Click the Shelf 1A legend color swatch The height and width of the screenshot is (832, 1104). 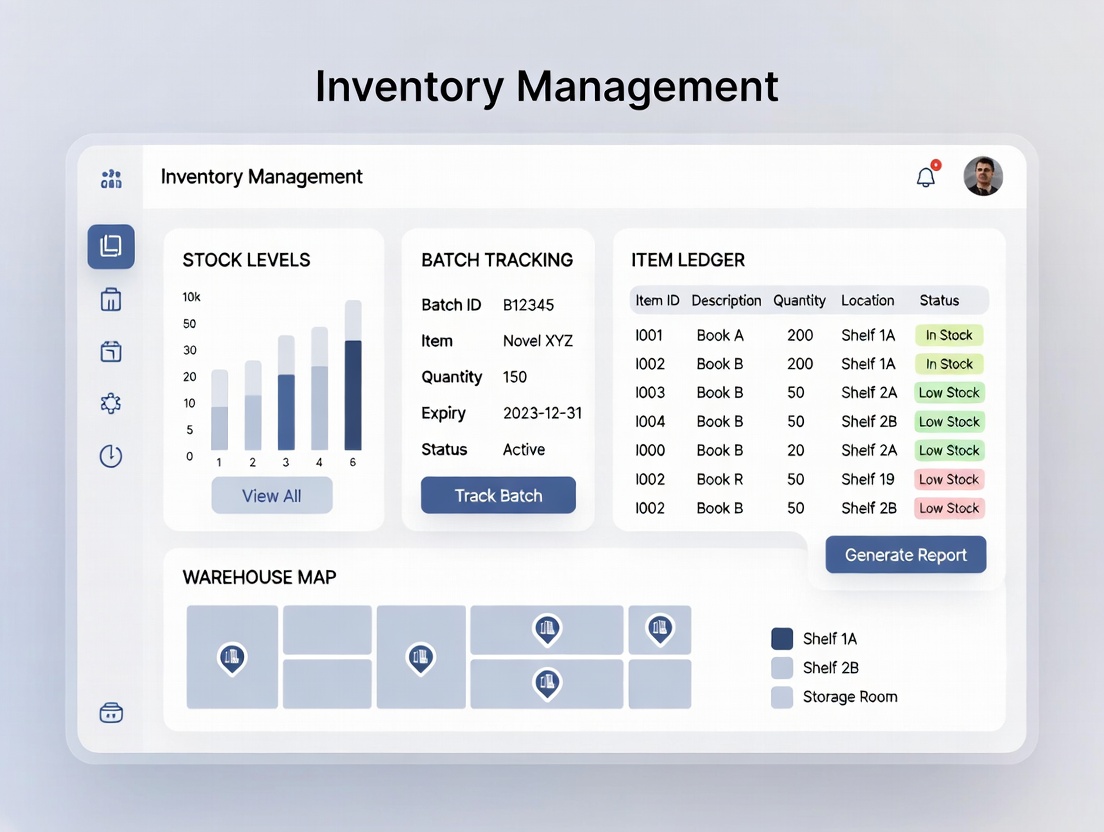(782, 639)
